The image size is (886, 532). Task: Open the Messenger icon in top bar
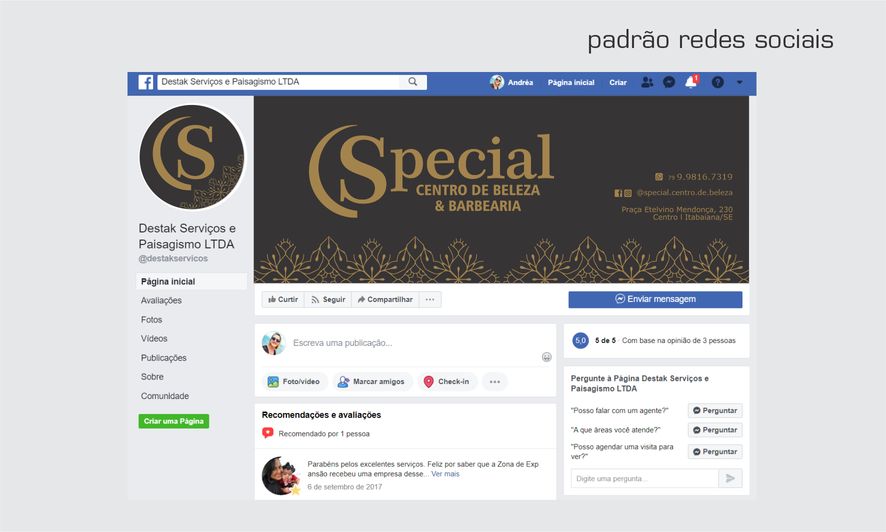pos(669,82)
